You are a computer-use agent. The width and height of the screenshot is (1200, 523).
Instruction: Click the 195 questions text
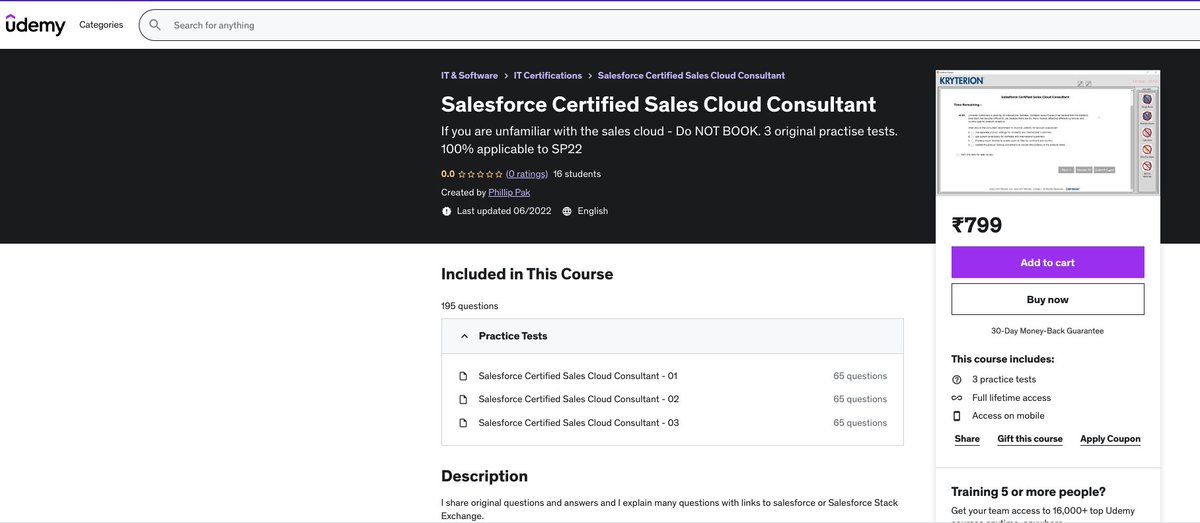click(469, 306)
